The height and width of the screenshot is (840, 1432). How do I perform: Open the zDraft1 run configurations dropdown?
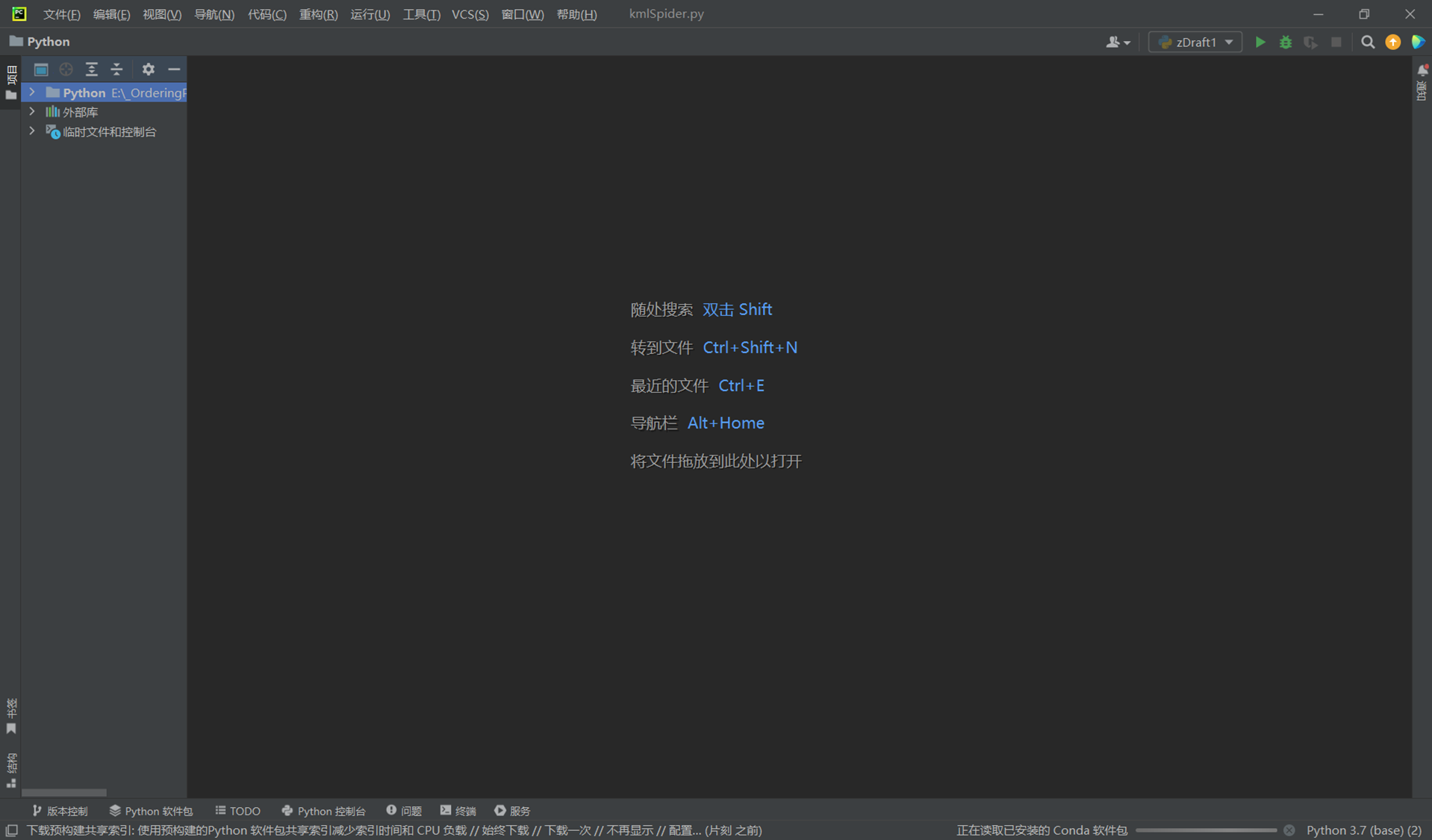[x=1195, y=42]
